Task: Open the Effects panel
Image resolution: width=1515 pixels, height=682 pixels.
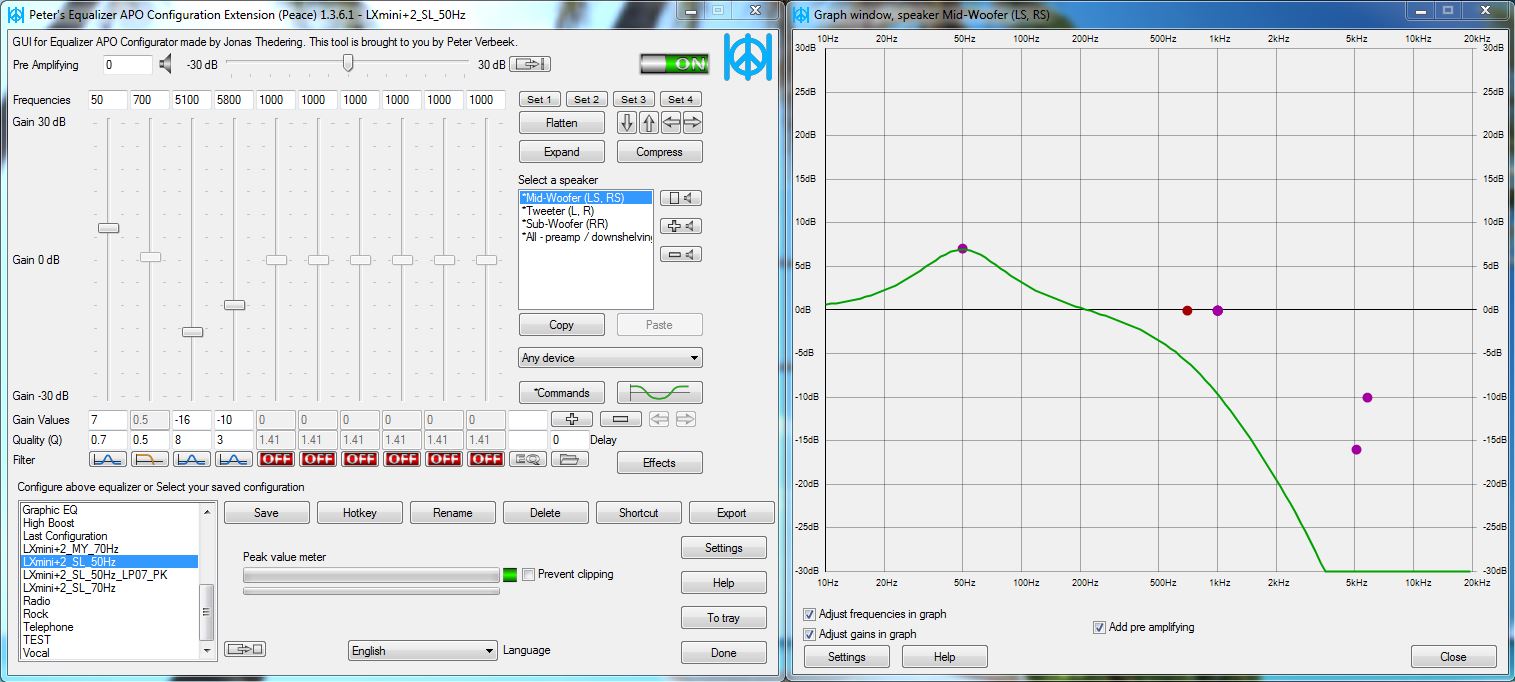Action: point(659,463)
